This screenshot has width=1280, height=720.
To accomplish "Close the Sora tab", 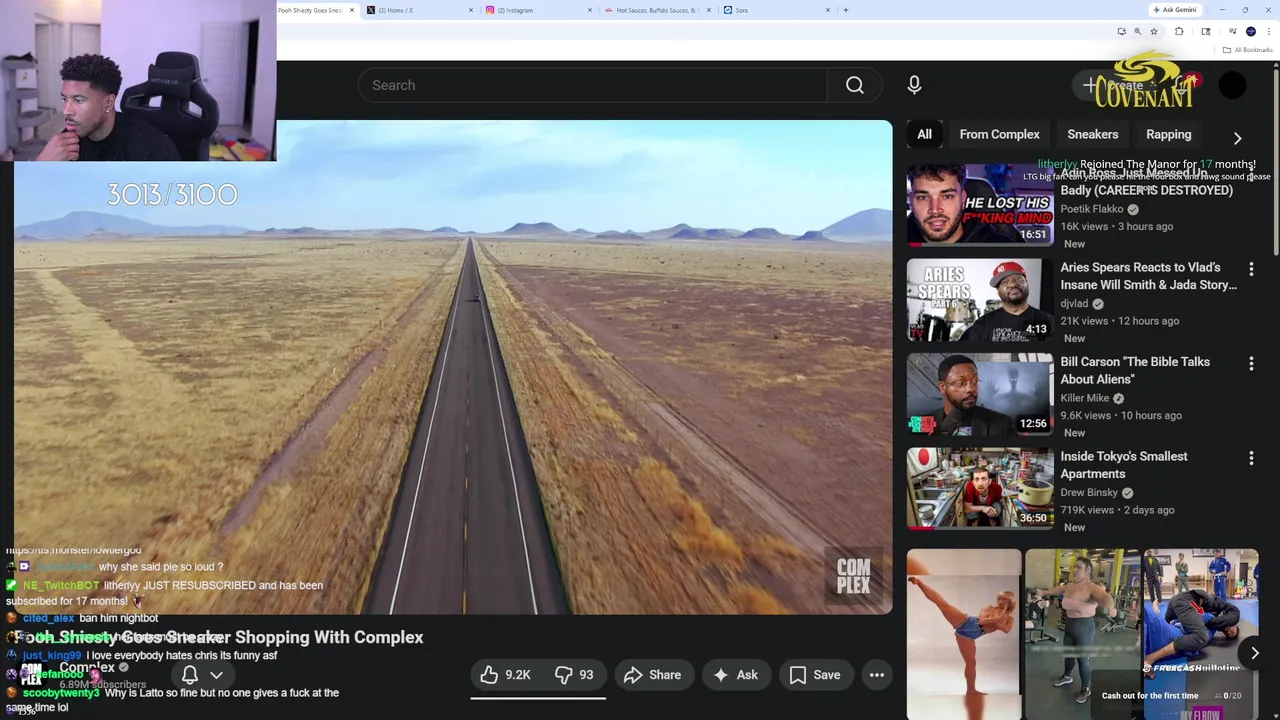I will (828, 10).
